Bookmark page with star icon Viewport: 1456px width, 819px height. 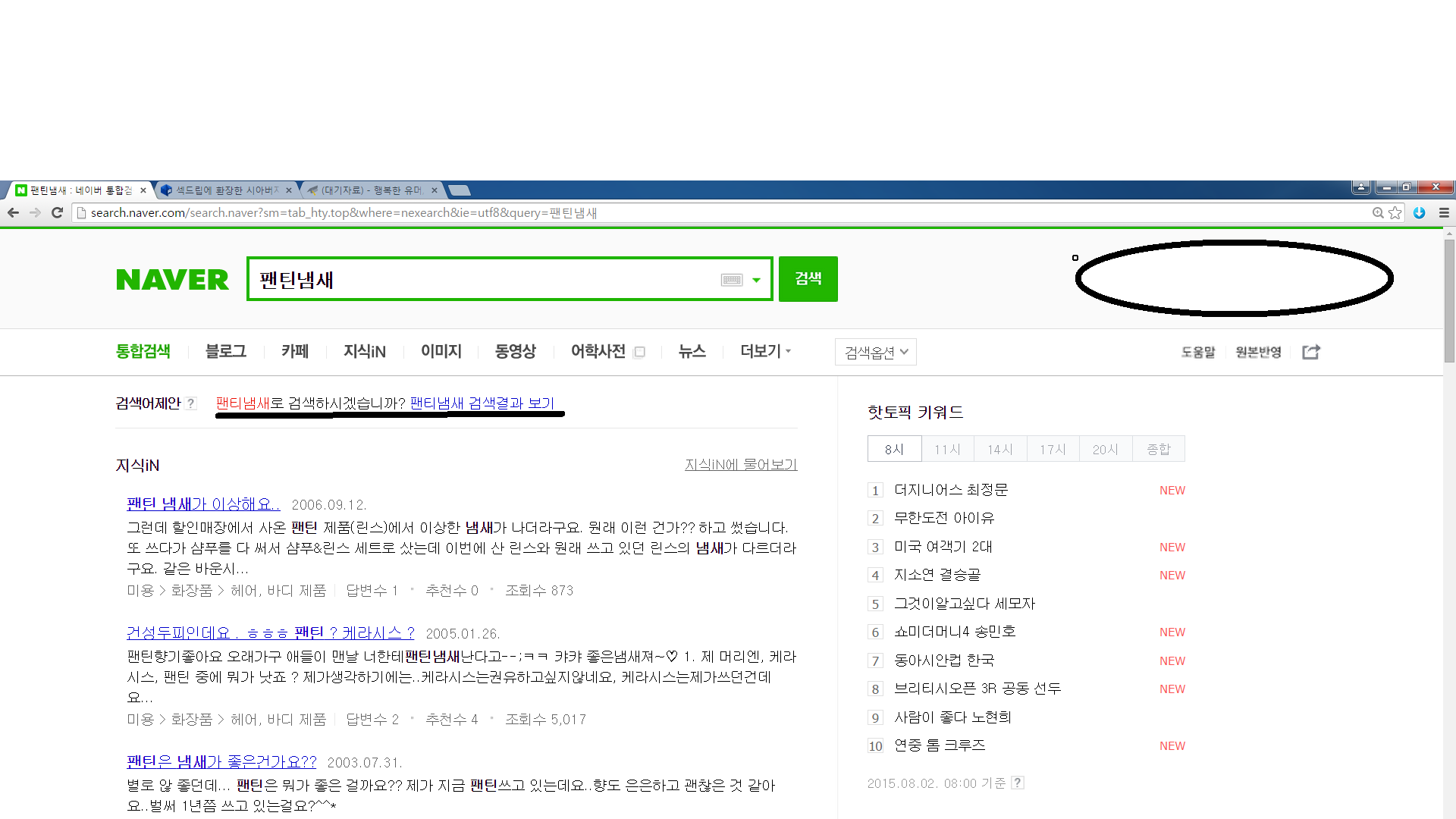[x=1395, y=213]
